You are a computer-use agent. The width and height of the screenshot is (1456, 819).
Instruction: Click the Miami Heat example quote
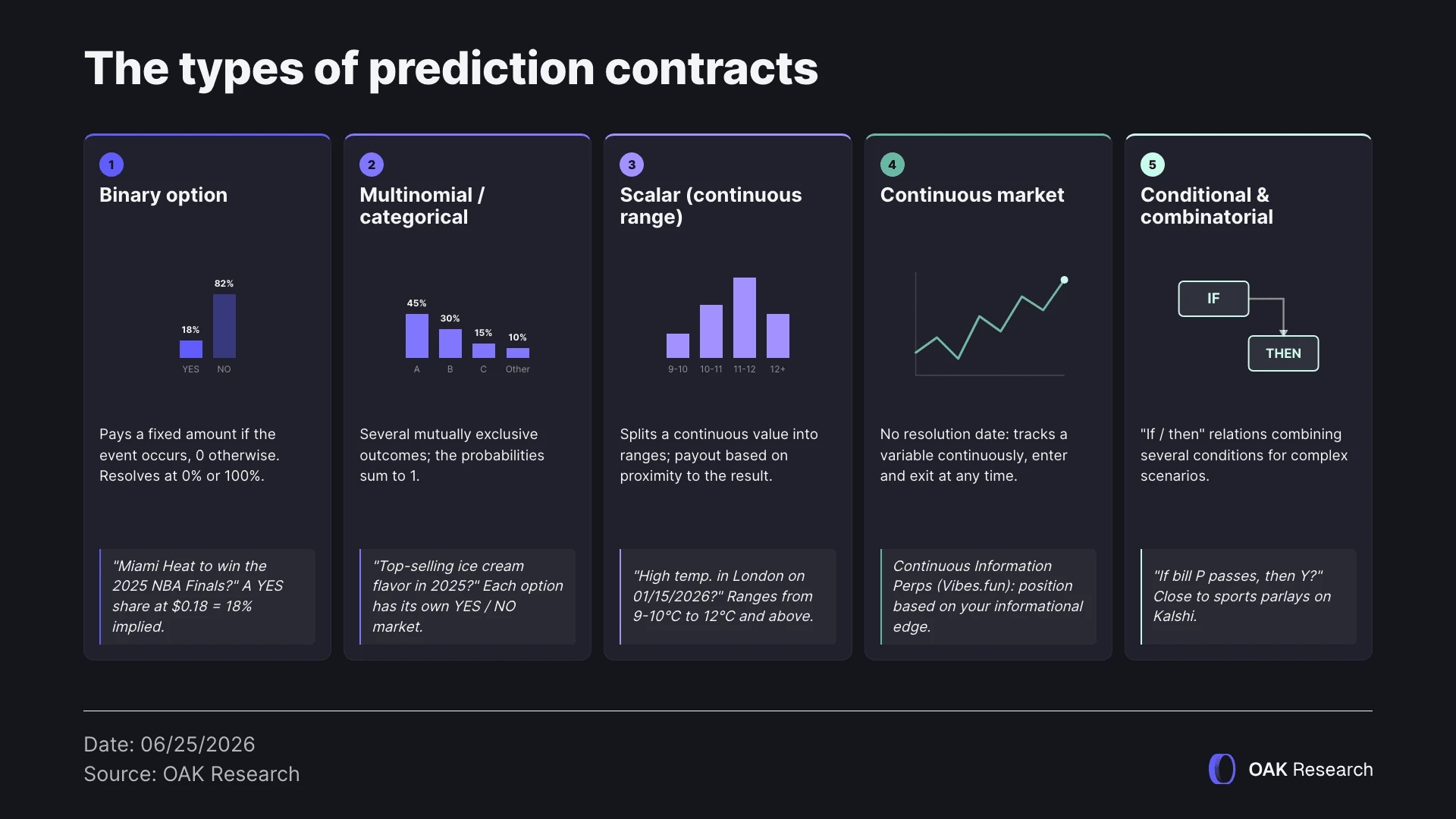click(207, 596)
